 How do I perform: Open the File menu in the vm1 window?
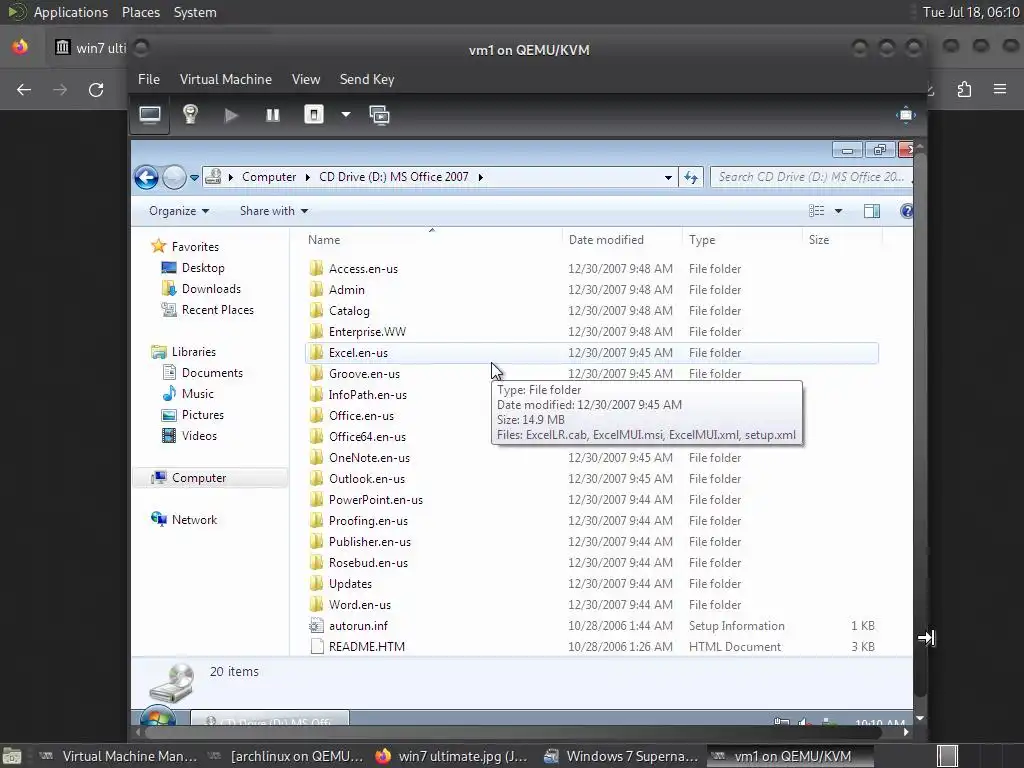pyautogui.click(x=149, y=79)
